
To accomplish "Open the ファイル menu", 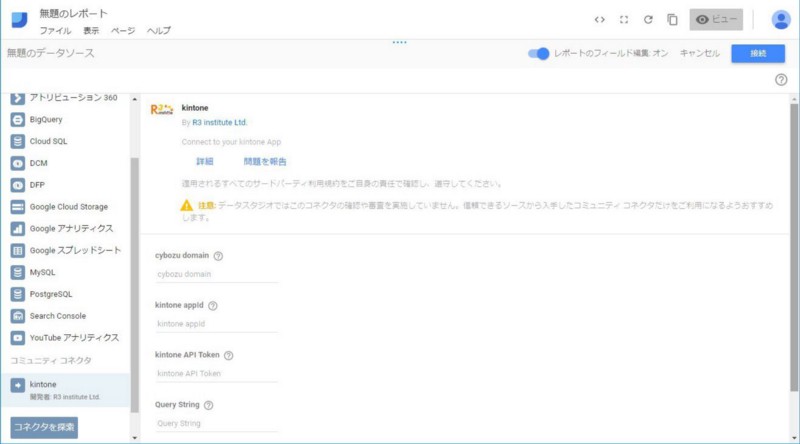I will tap(56, 31).
